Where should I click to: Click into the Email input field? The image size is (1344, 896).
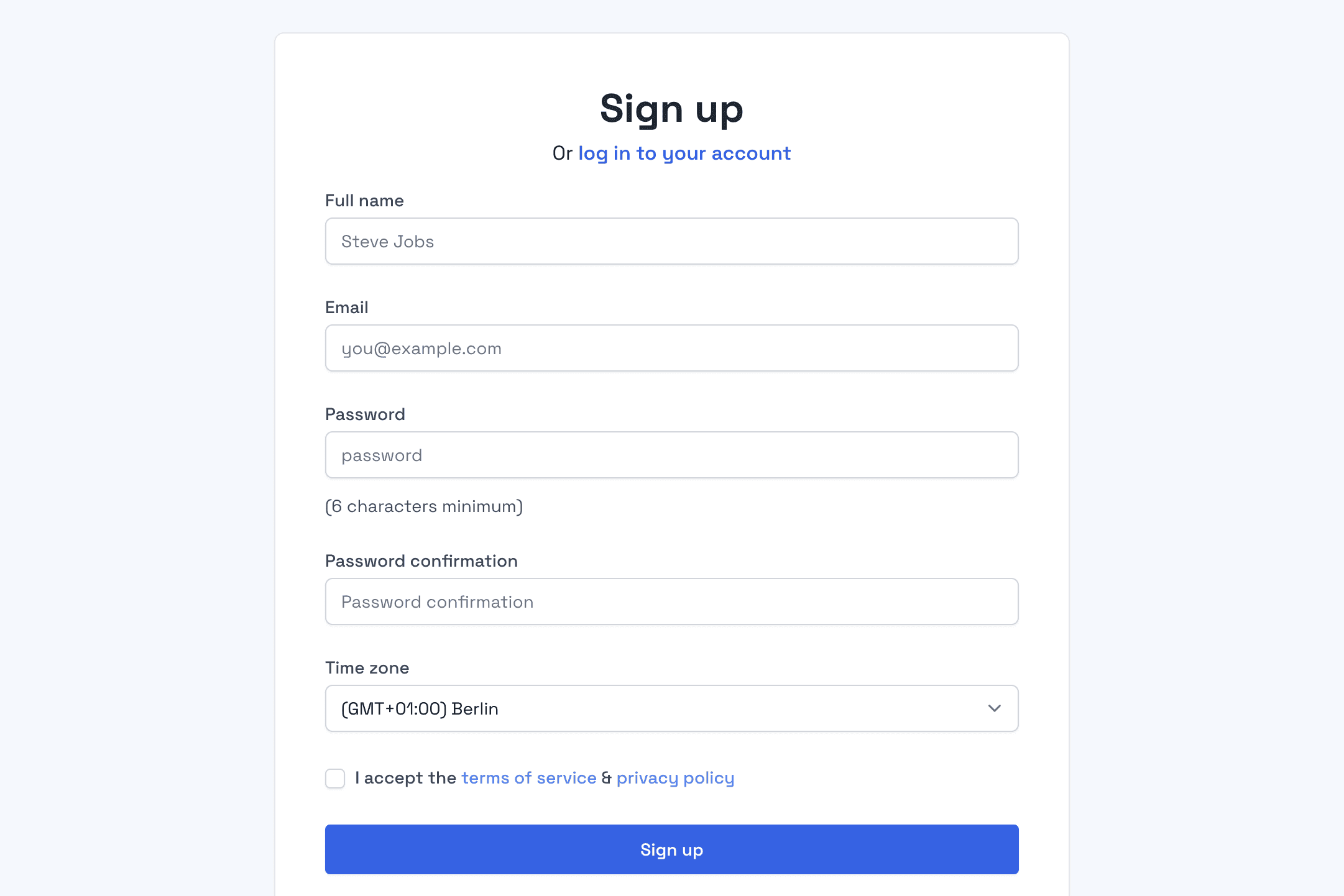pyautogui.click(x=671, y=348)
